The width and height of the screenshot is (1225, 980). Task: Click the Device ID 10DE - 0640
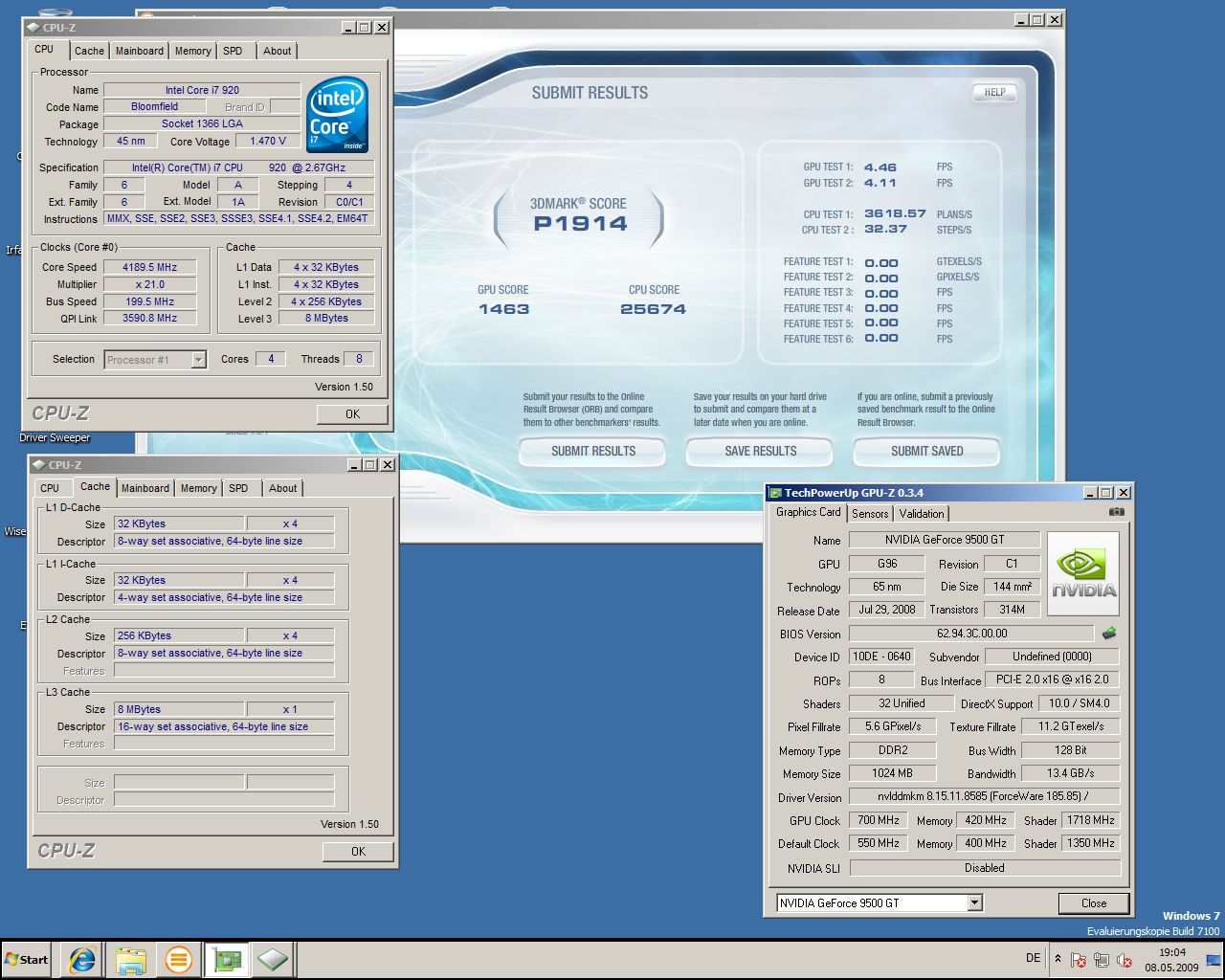(881, 657)
